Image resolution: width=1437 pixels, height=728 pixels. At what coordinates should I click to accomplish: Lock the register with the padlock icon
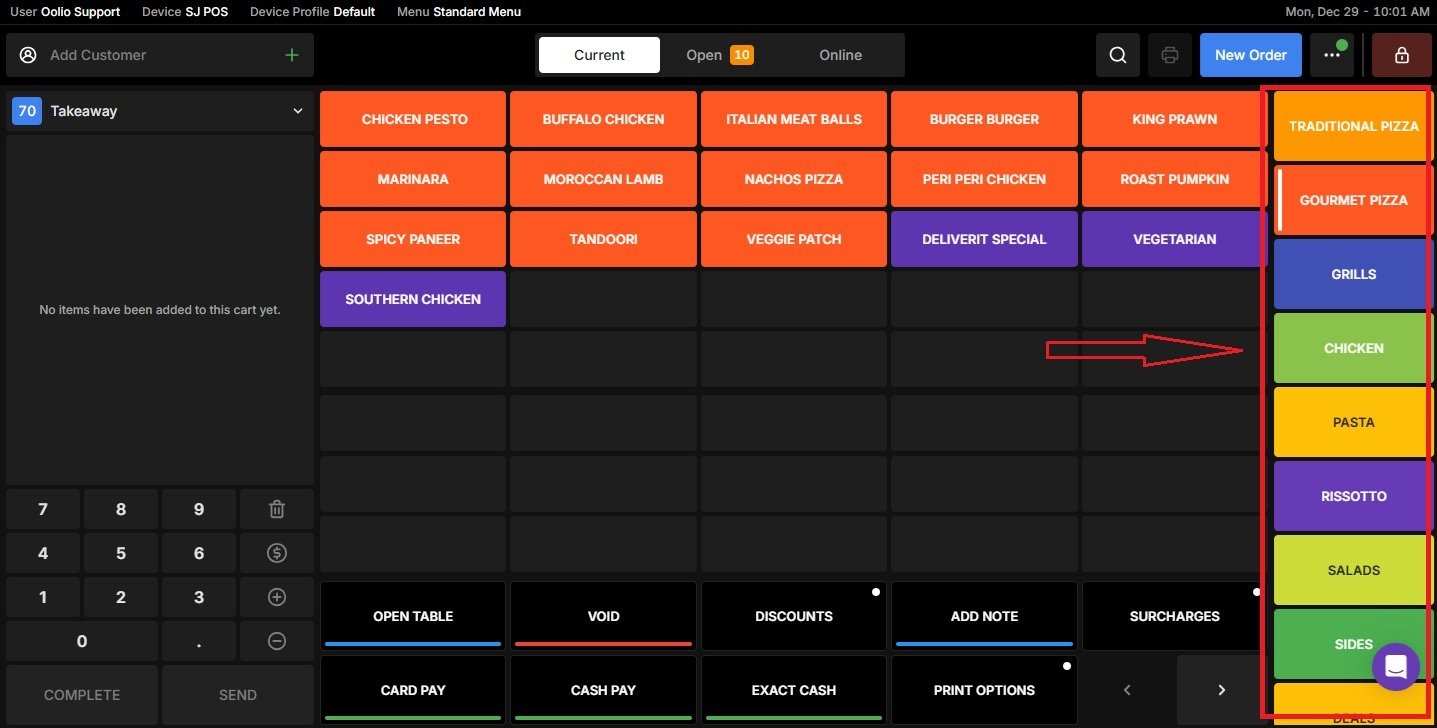(x=1401, y=55)
